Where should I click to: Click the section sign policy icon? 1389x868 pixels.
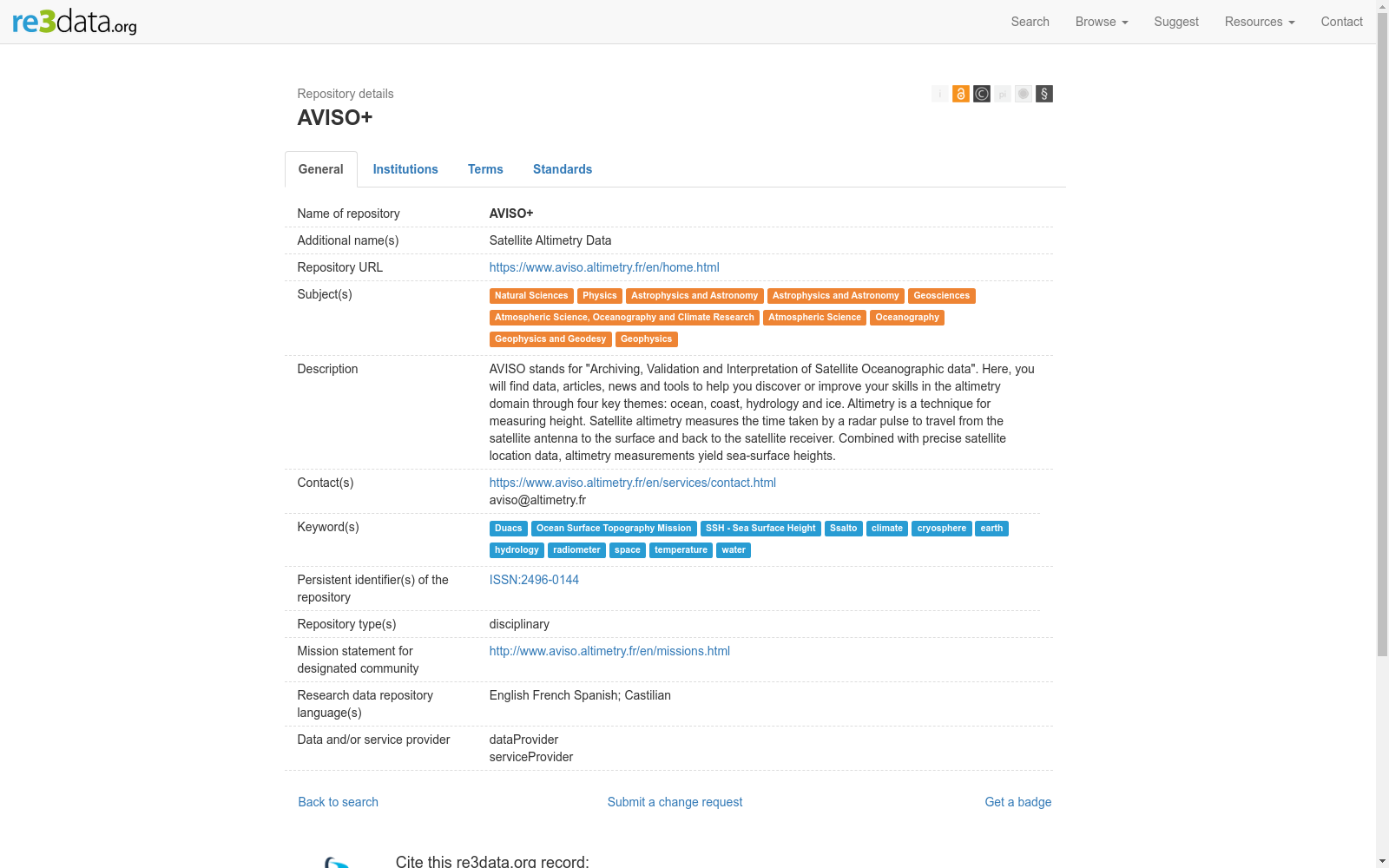point(1044,94)
